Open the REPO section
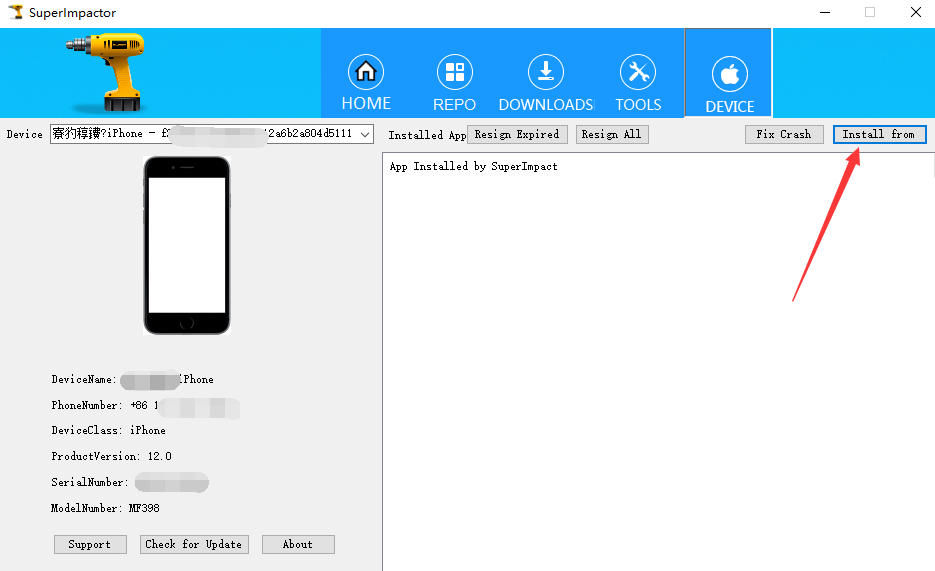Viewport: 935px width, 571px height. tap(454, 83)
